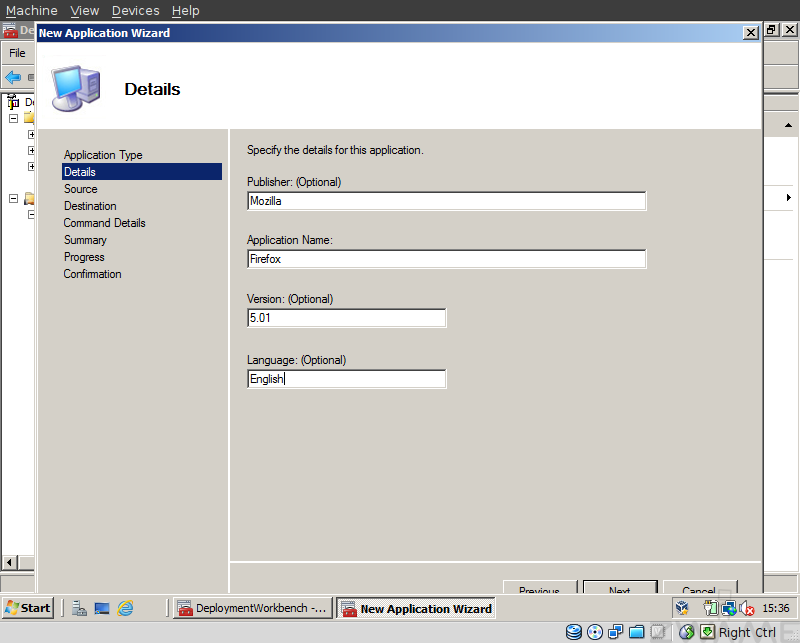Click the Previous button in the wizard
This screenshot has width=800, height=643.
click(540, 587)
